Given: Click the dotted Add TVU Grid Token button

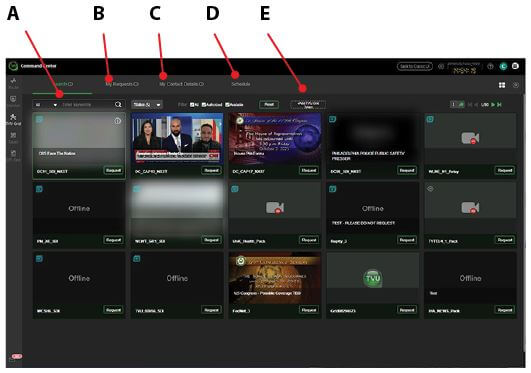Looking at the screenshot, I should (x=308, y=104).
